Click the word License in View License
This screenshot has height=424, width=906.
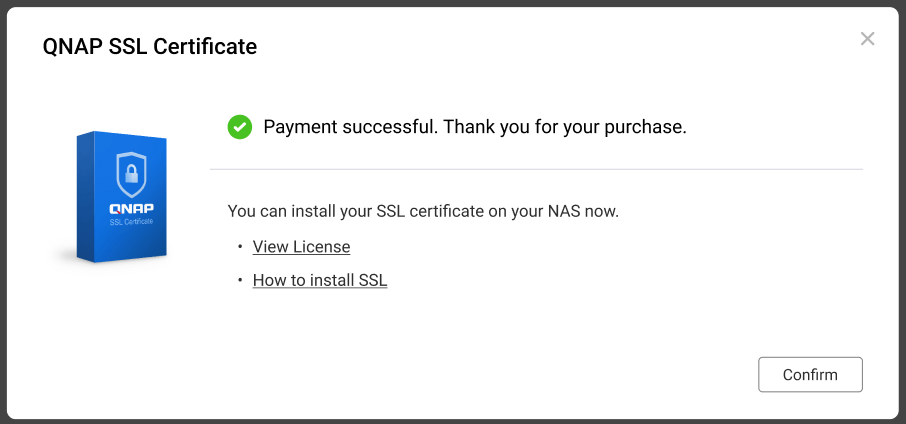pos(321,247)
